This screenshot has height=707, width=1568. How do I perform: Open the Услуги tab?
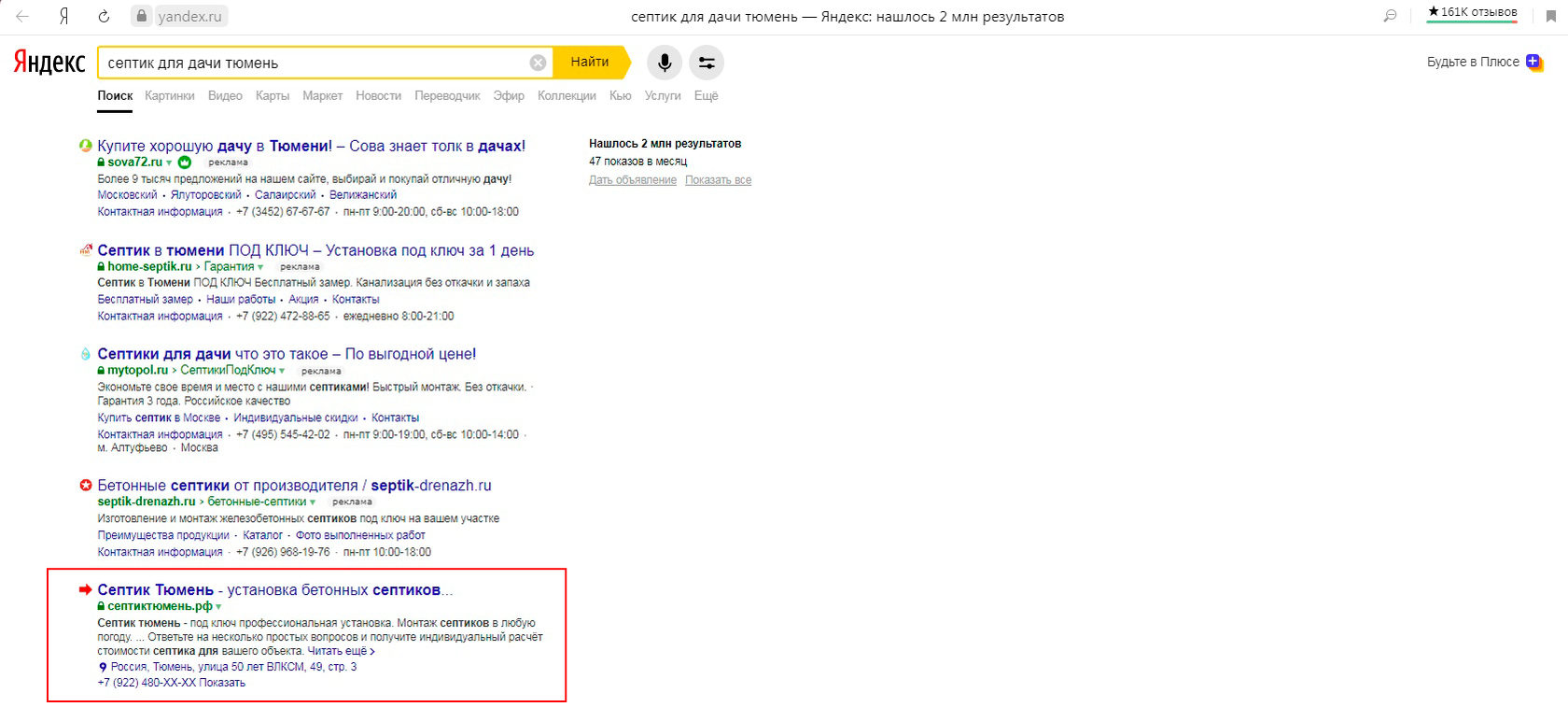tap(663, 95)
